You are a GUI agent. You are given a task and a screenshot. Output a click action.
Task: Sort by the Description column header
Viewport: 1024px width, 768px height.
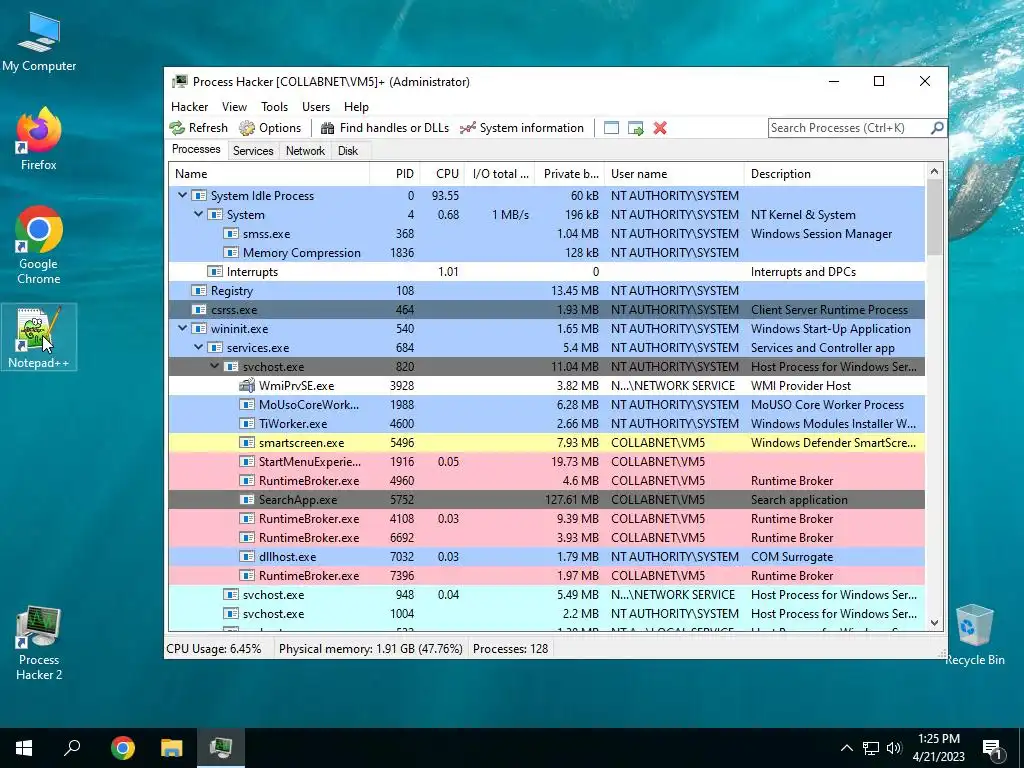835,174
